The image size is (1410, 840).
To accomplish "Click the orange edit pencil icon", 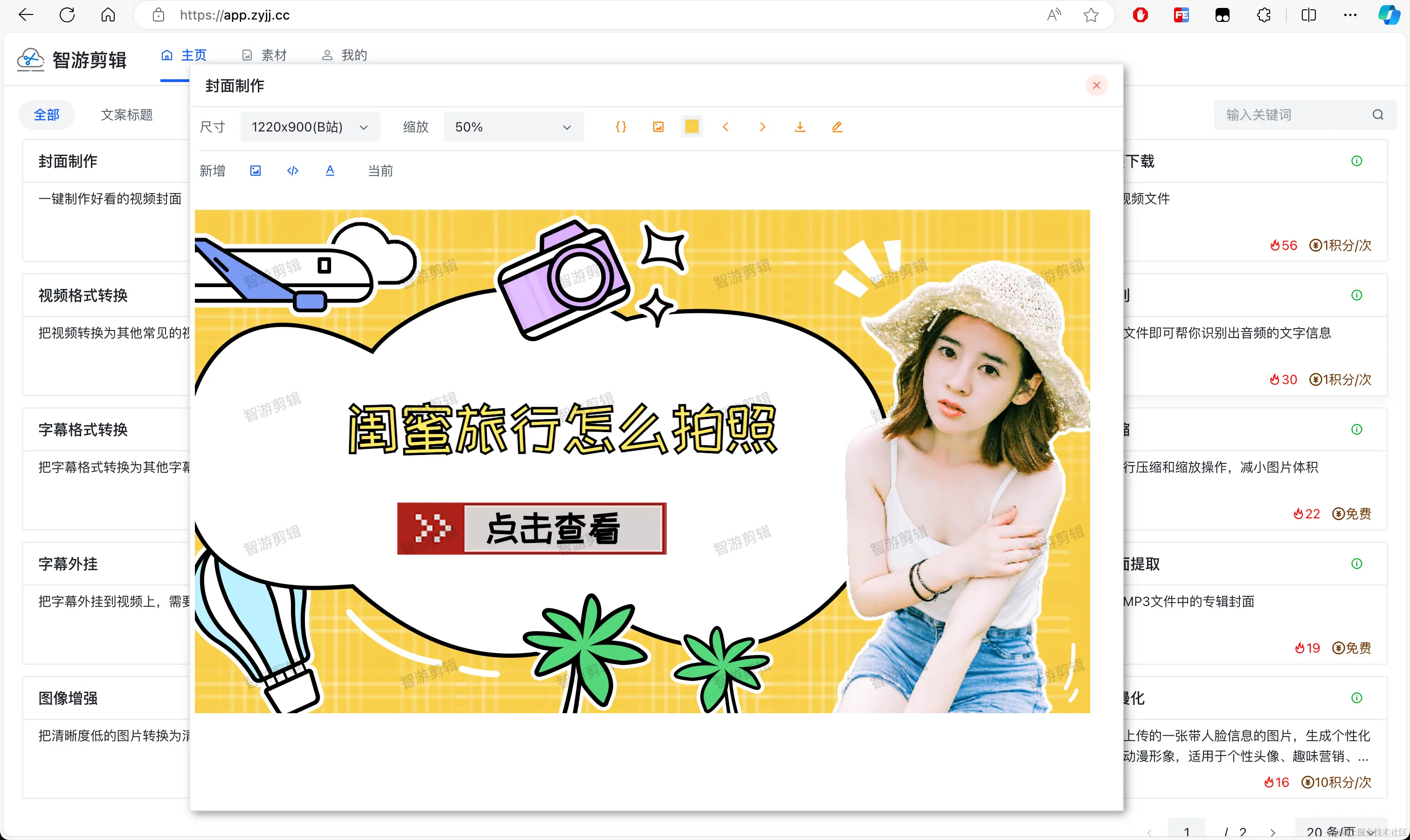I will point(836,127).
